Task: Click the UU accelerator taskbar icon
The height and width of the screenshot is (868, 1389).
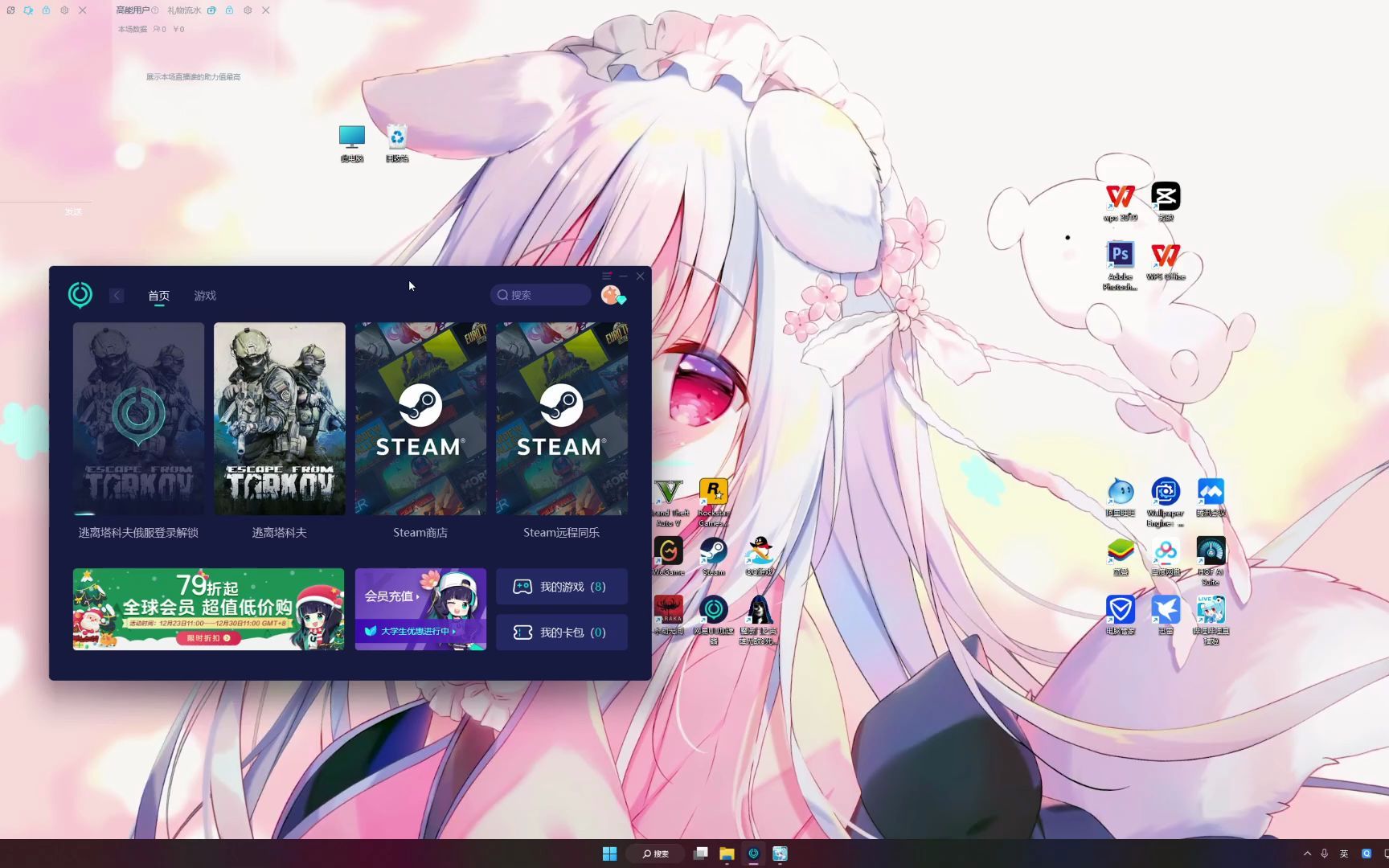Action: pos(753,854)
